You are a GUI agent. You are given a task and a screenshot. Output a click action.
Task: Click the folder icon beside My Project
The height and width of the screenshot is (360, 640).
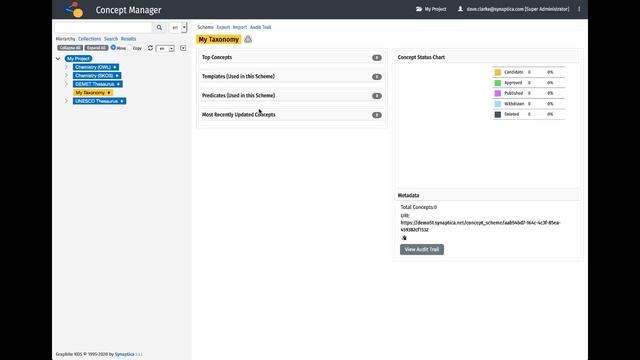(x=419, y=9)
